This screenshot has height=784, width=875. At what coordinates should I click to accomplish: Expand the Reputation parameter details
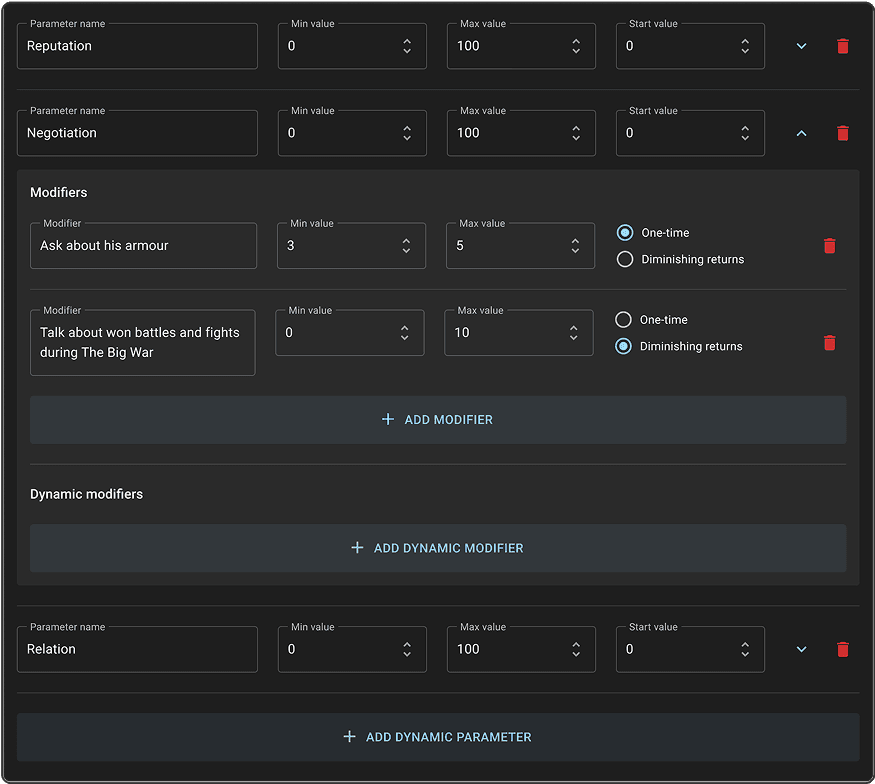click(801, 46)
